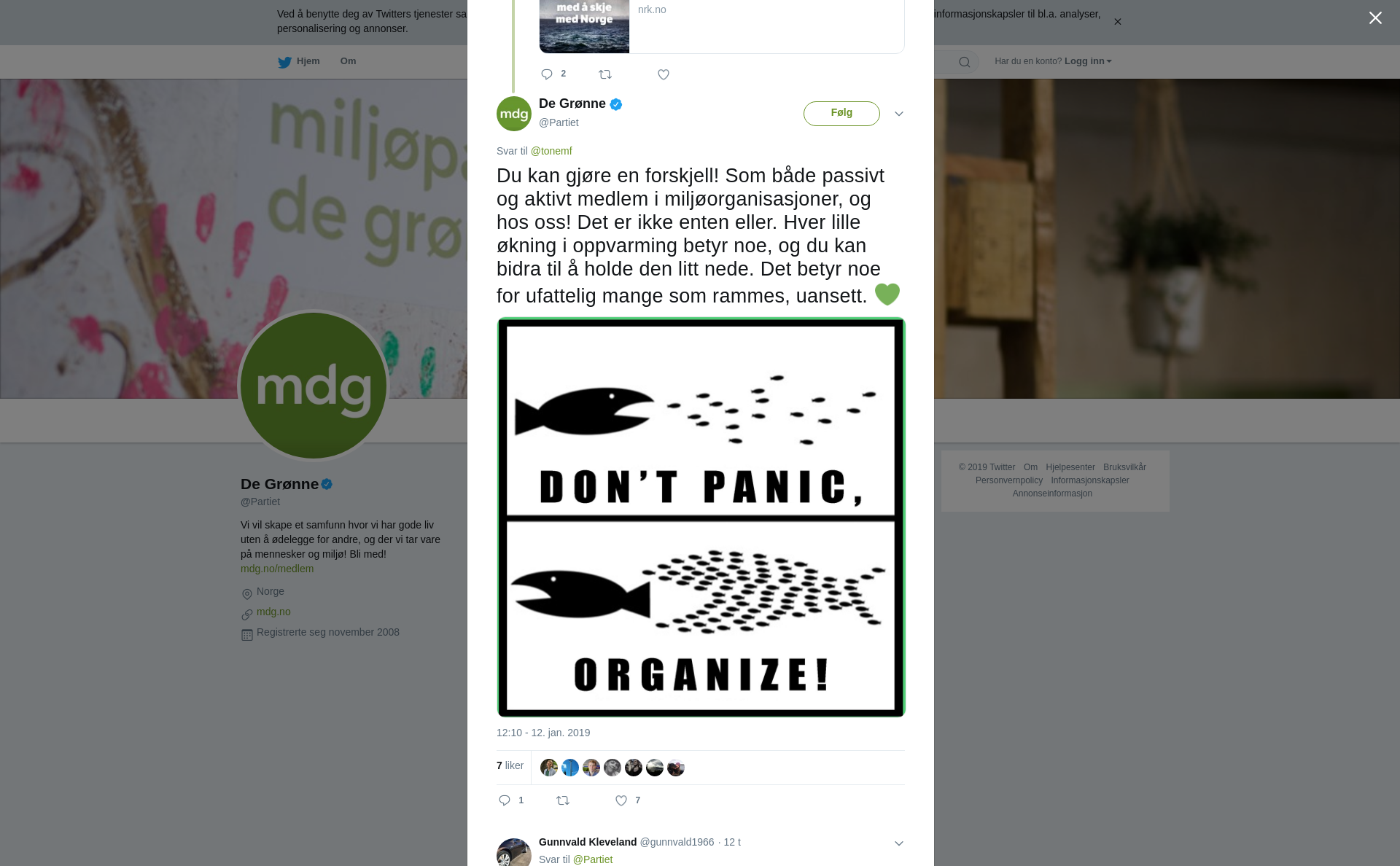1400x866 pixels.
Task: Open the @tonemf mention link
Action: (x=551, y=151)
